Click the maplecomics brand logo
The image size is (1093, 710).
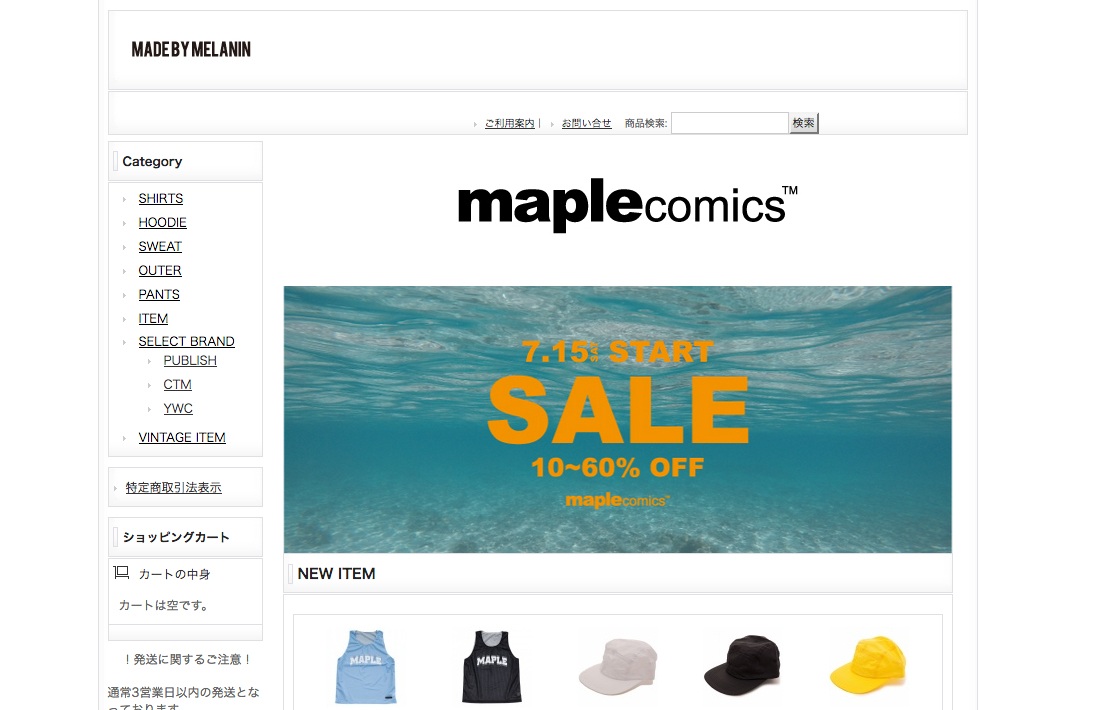[x=627, y=204]
